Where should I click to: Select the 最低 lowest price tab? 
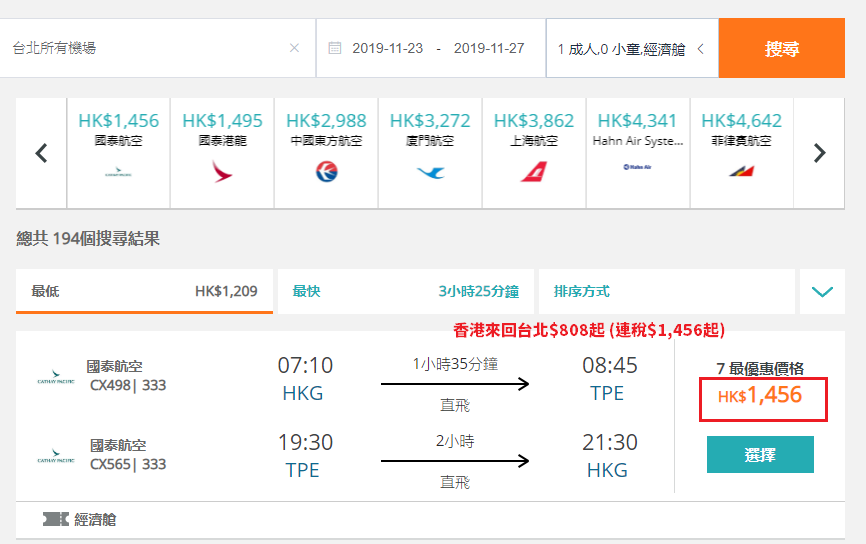(144, 291)
